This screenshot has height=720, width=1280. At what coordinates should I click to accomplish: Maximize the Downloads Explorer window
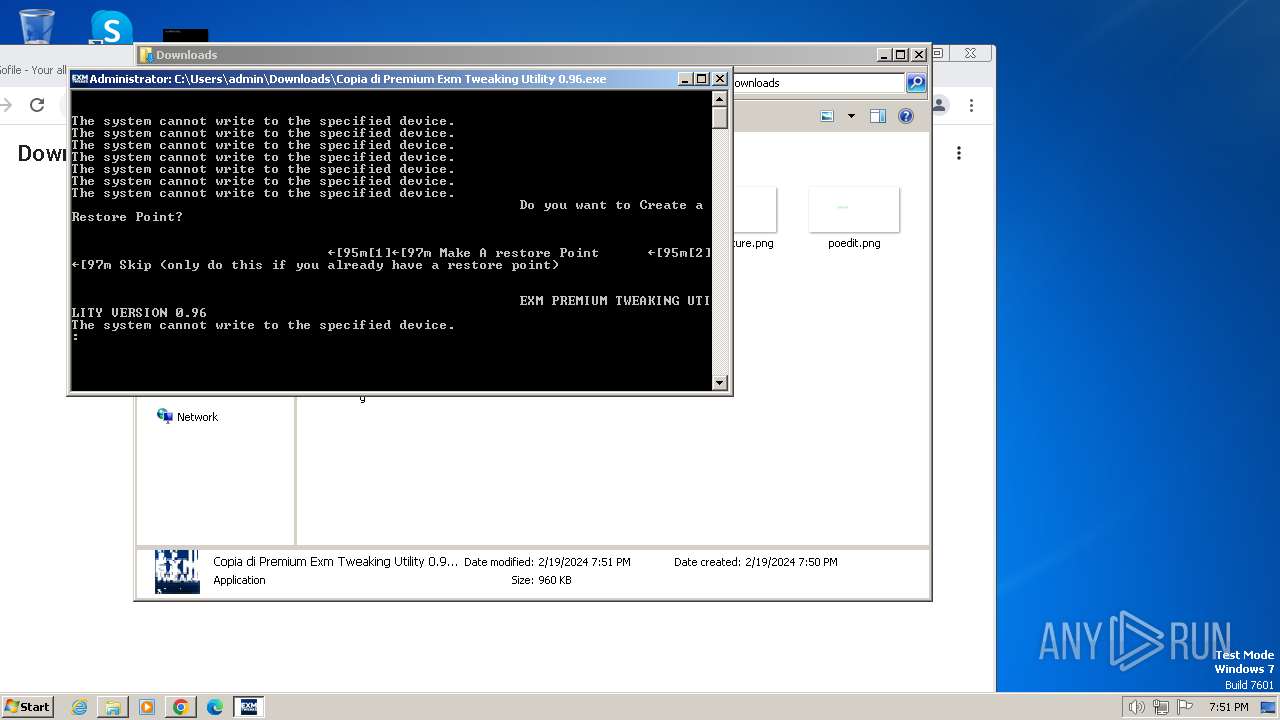[901, 55]
